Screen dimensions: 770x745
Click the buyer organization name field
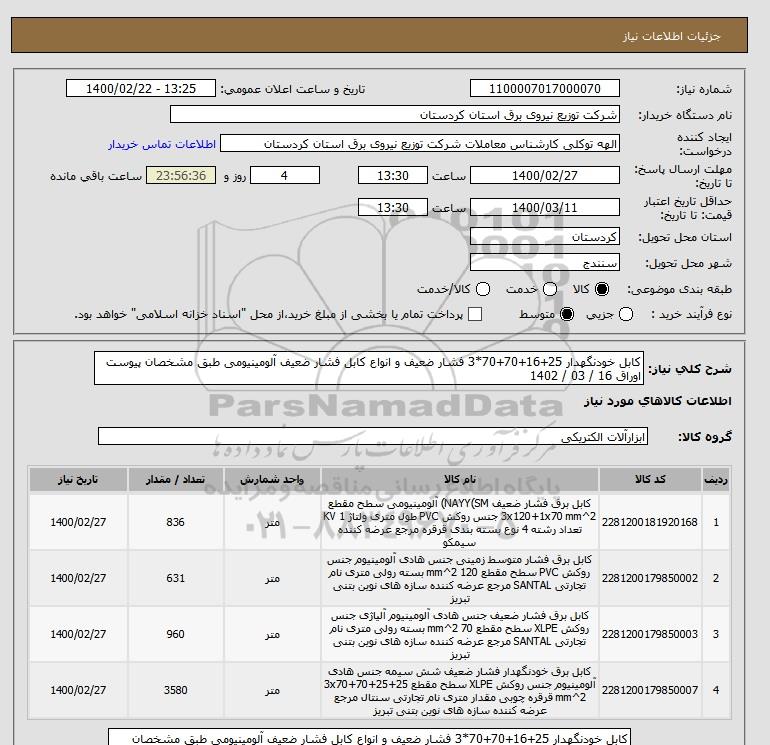click(395, 114)
